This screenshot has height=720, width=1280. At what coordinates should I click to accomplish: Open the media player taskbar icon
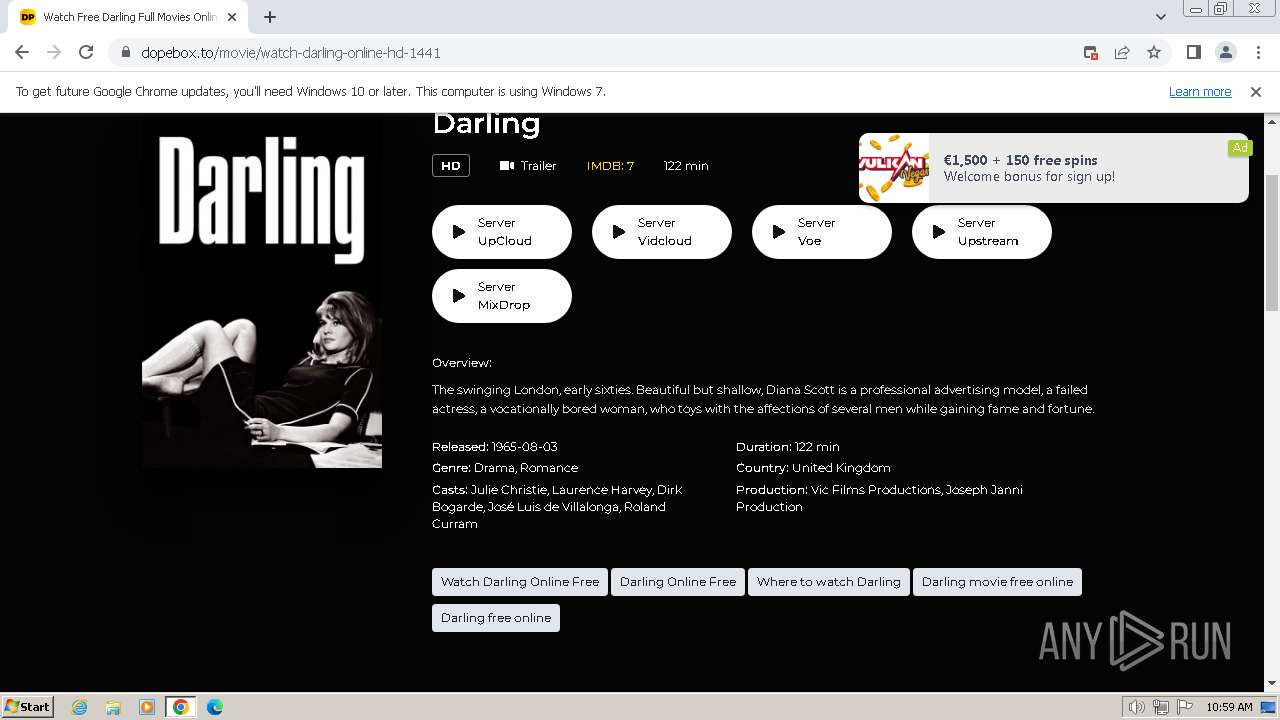click(147, 707)
